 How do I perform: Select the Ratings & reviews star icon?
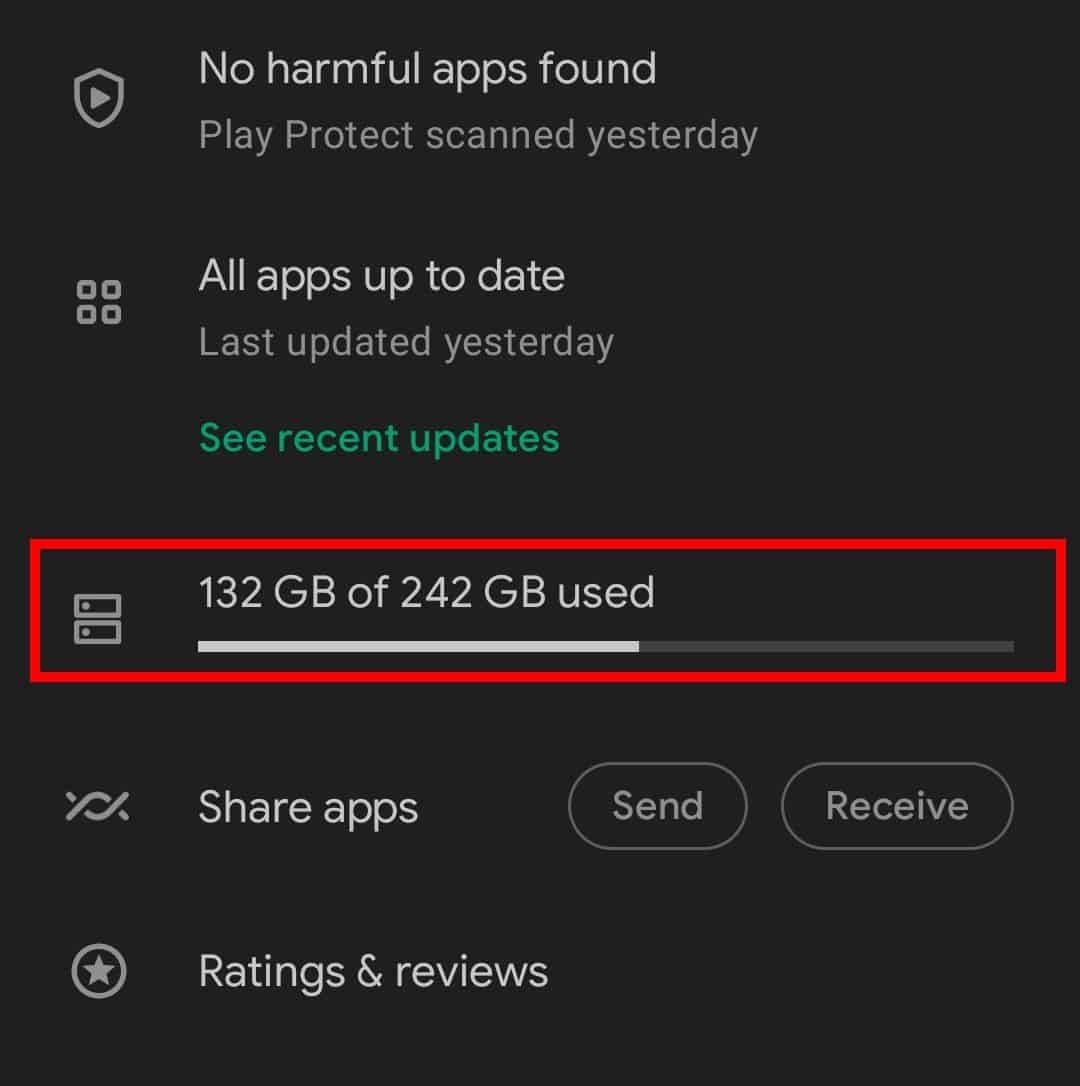(99, 970)
